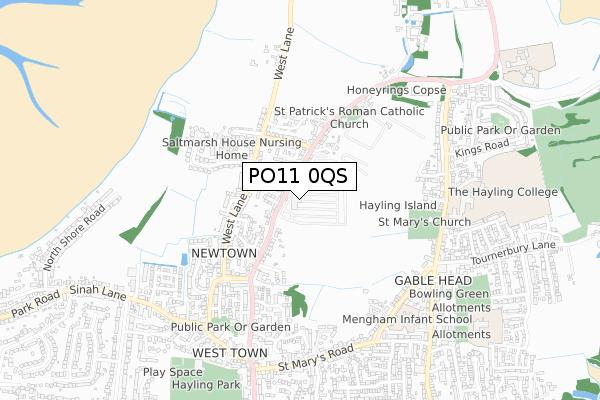The image size is (600, 400).
Task: Click the Kings Road label
Action: click(x=482, y=148)
